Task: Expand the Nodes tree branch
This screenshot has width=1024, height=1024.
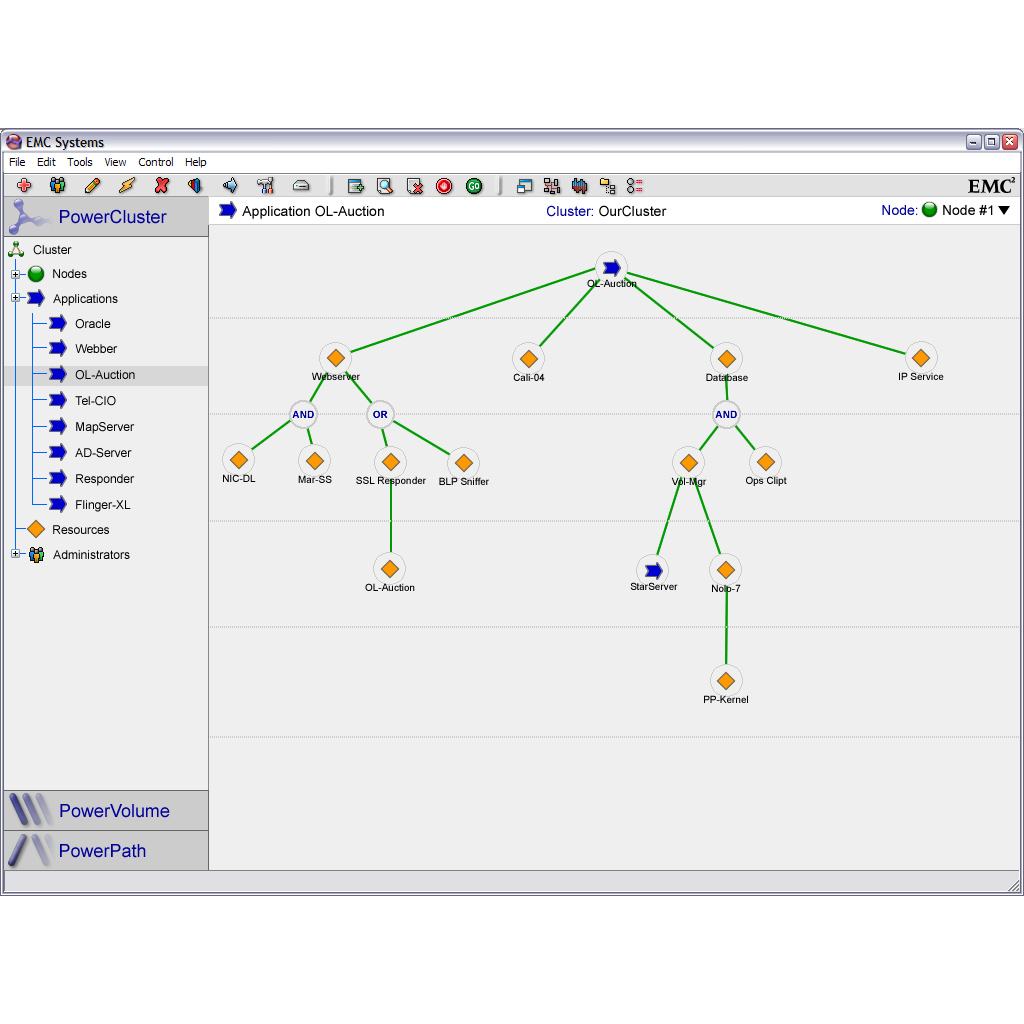Action: [16, 274]
